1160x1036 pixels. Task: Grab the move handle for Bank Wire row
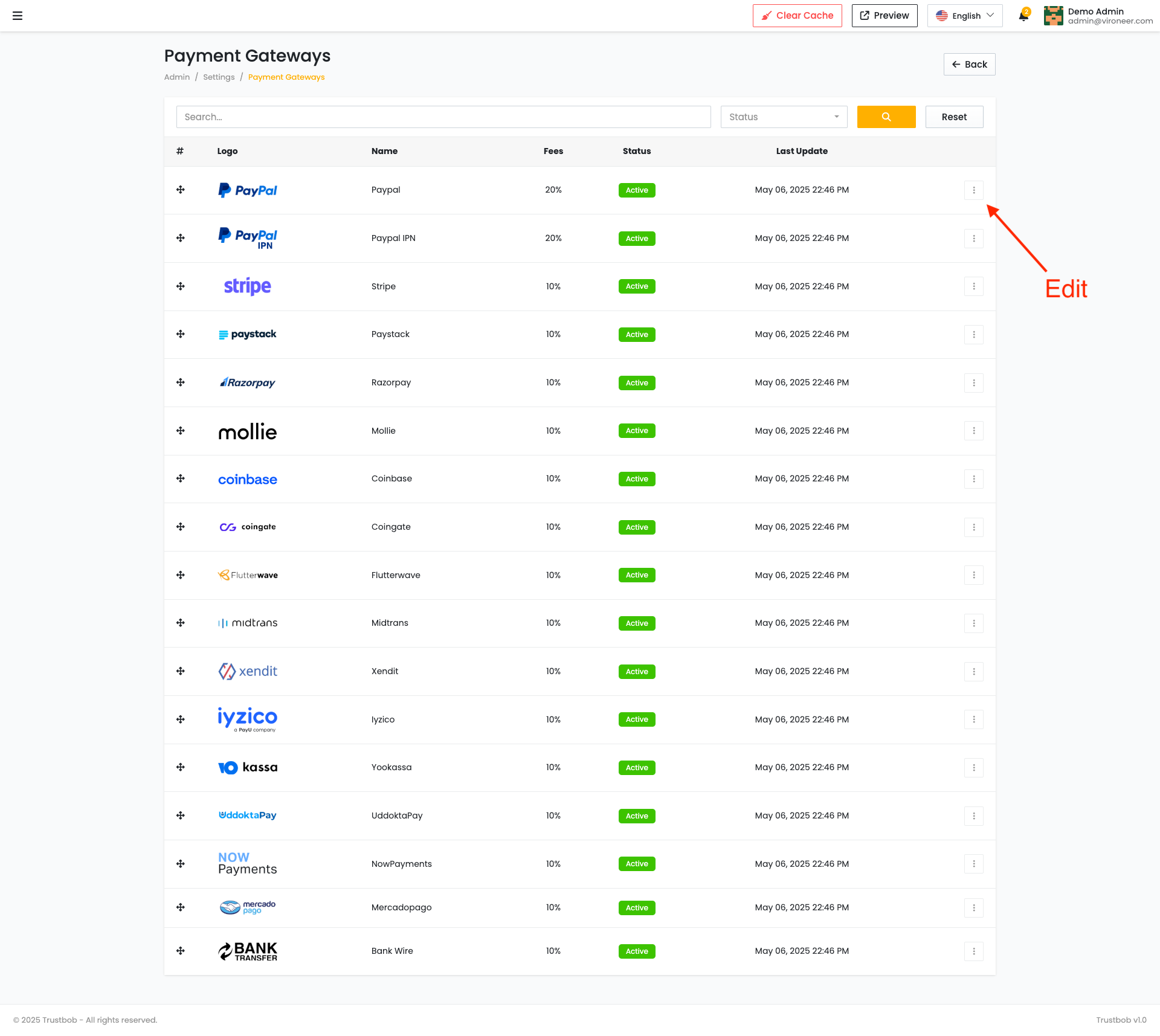181,951
